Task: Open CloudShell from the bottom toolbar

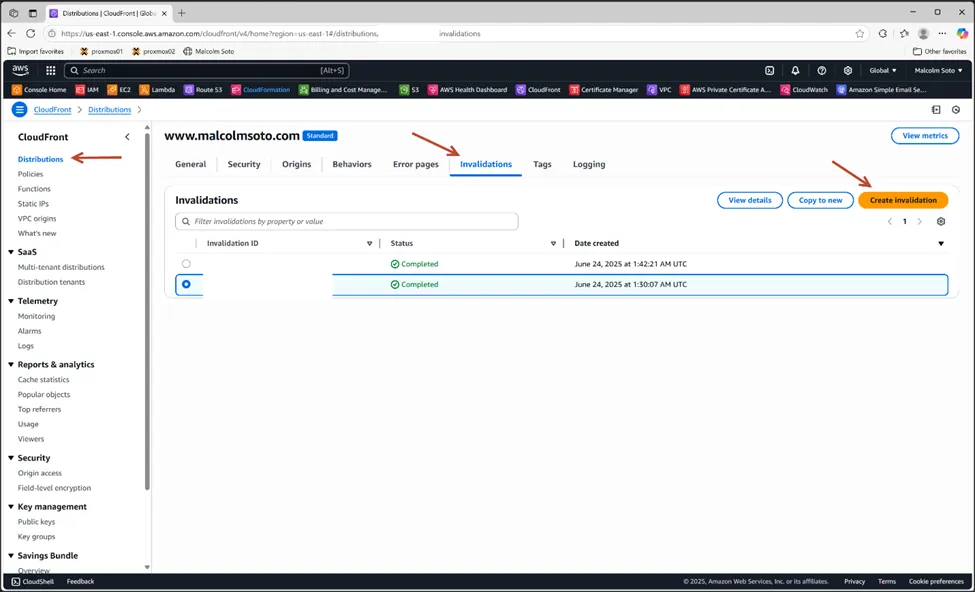Action: pyautogui.click(x=31, y=581)
